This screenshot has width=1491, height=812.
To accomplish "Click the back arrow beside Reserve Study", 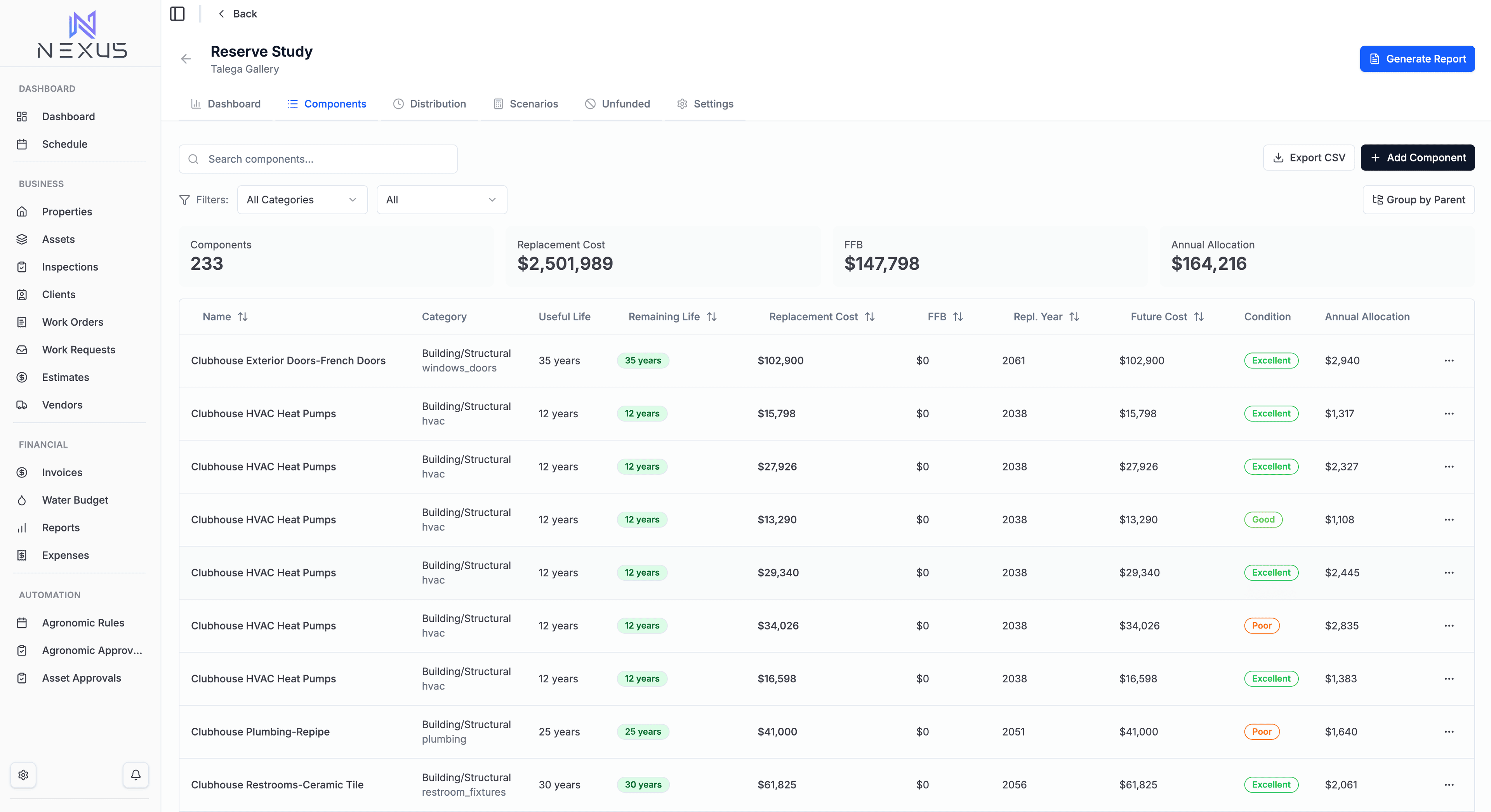I will coord(185,59).
